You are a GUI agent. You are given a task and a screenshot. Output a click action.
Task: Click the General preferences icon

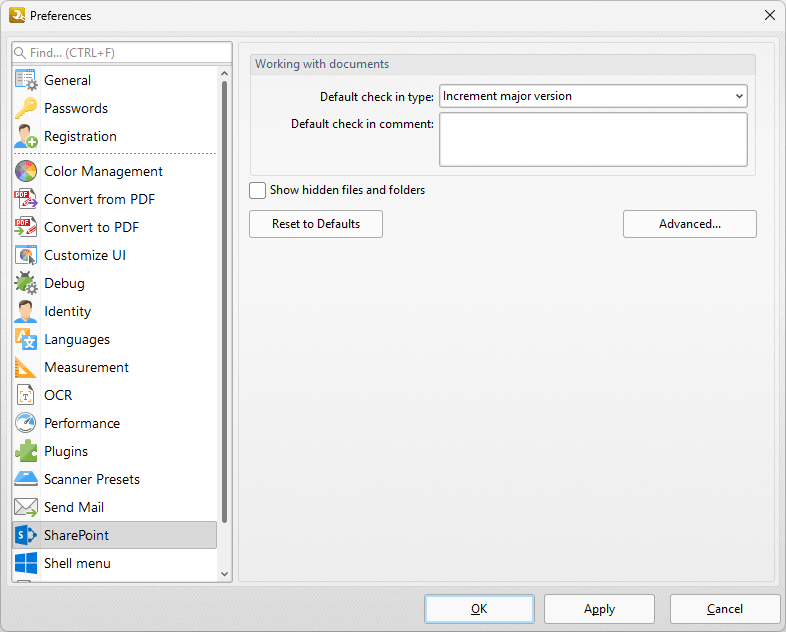click(26, 80)
